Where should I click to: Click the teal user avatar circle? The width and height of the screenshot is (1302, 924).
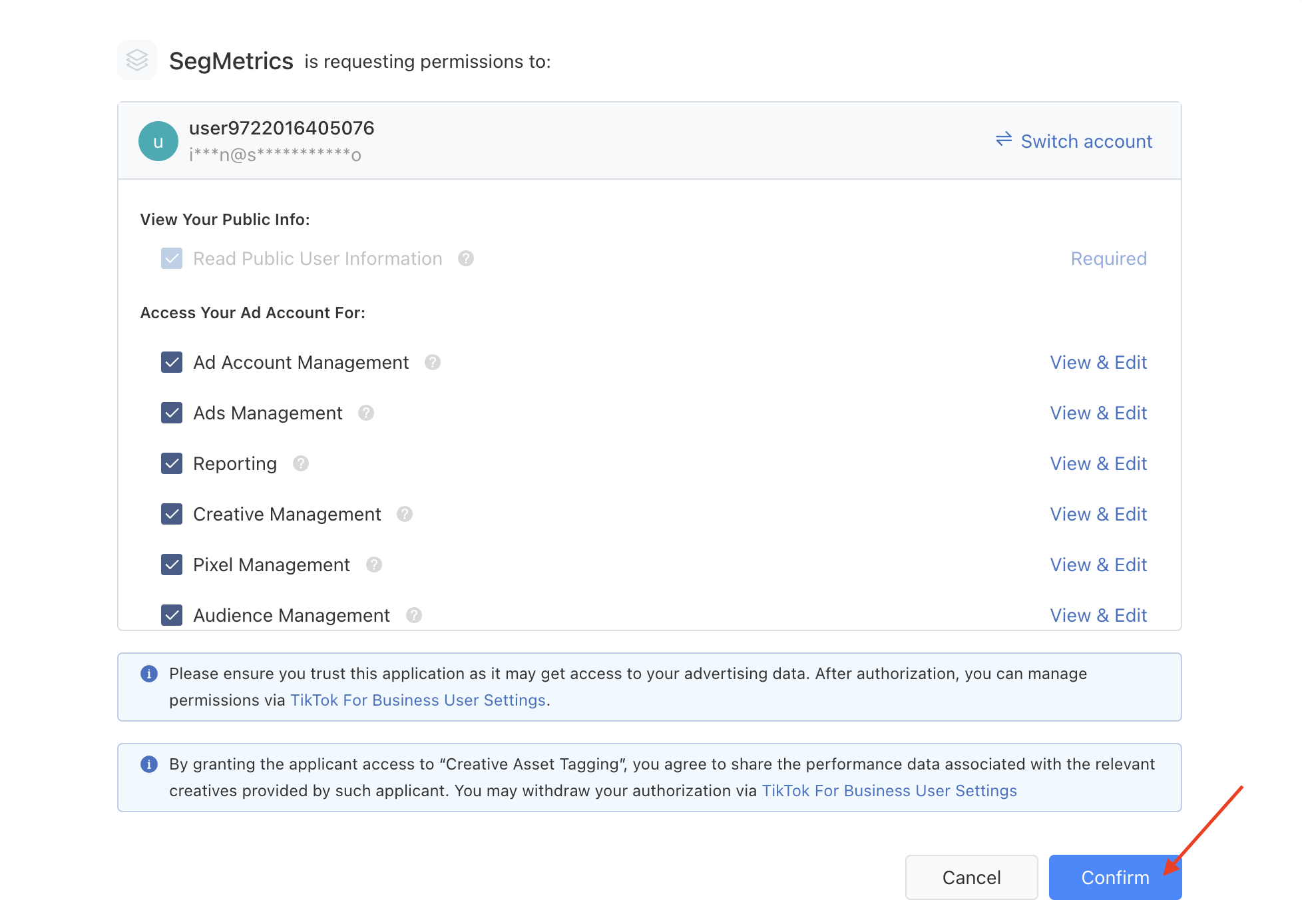tap(158, 141)
